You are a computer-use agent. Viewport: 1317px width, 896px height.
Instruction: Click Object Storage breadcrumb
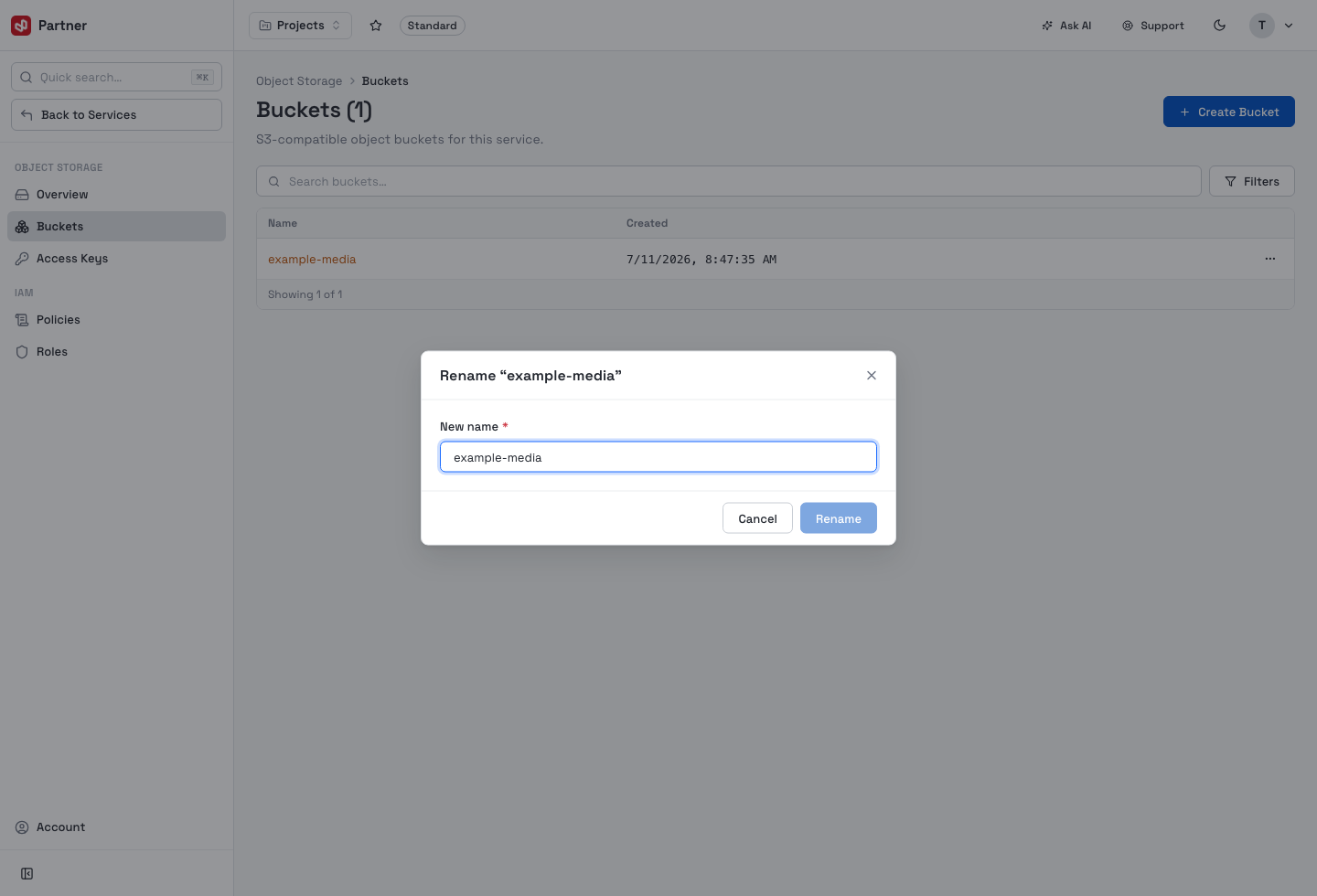point(299,81)
